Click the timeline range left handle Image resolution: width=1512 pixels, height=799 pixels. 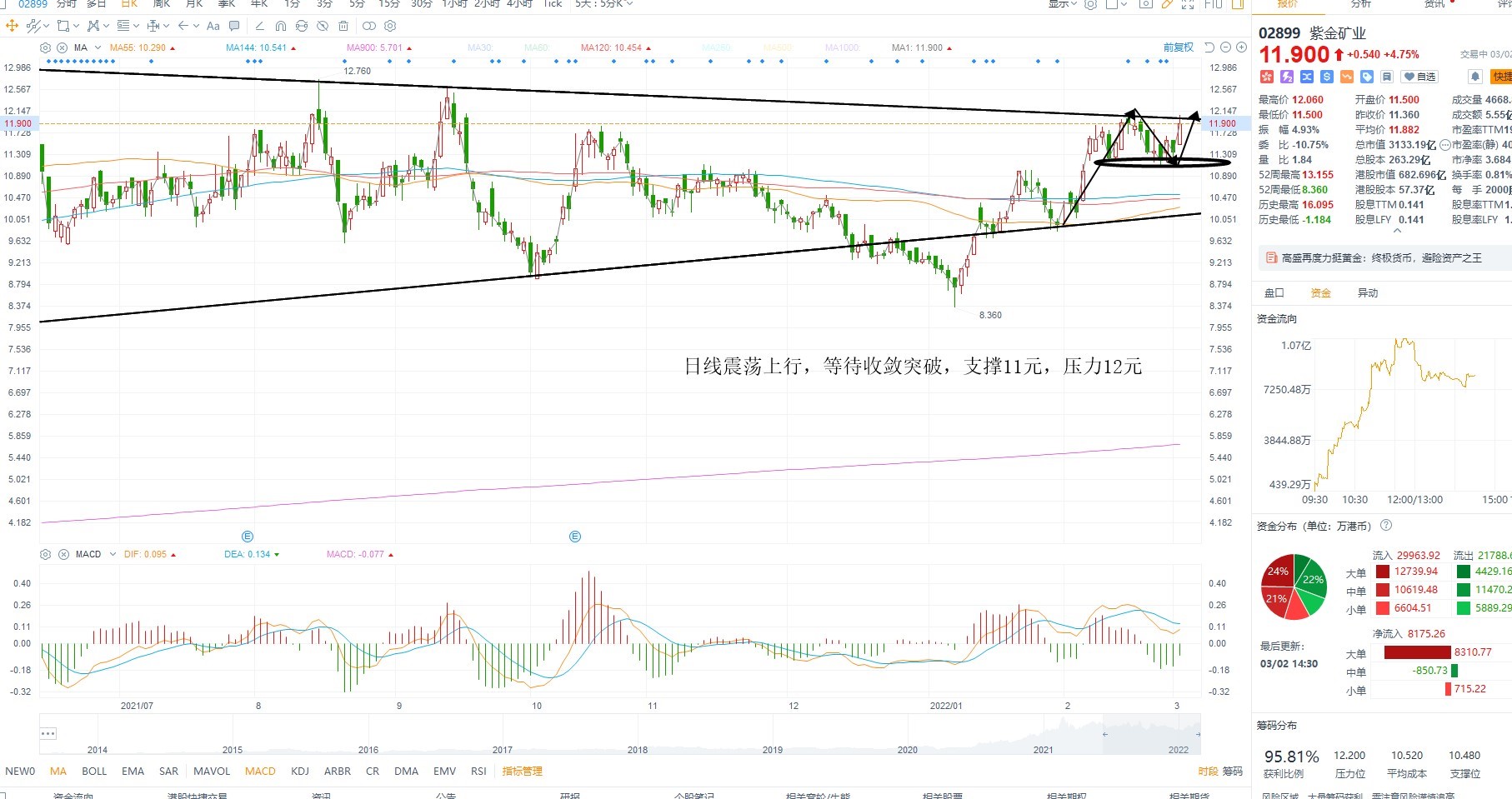(1105, 734)
